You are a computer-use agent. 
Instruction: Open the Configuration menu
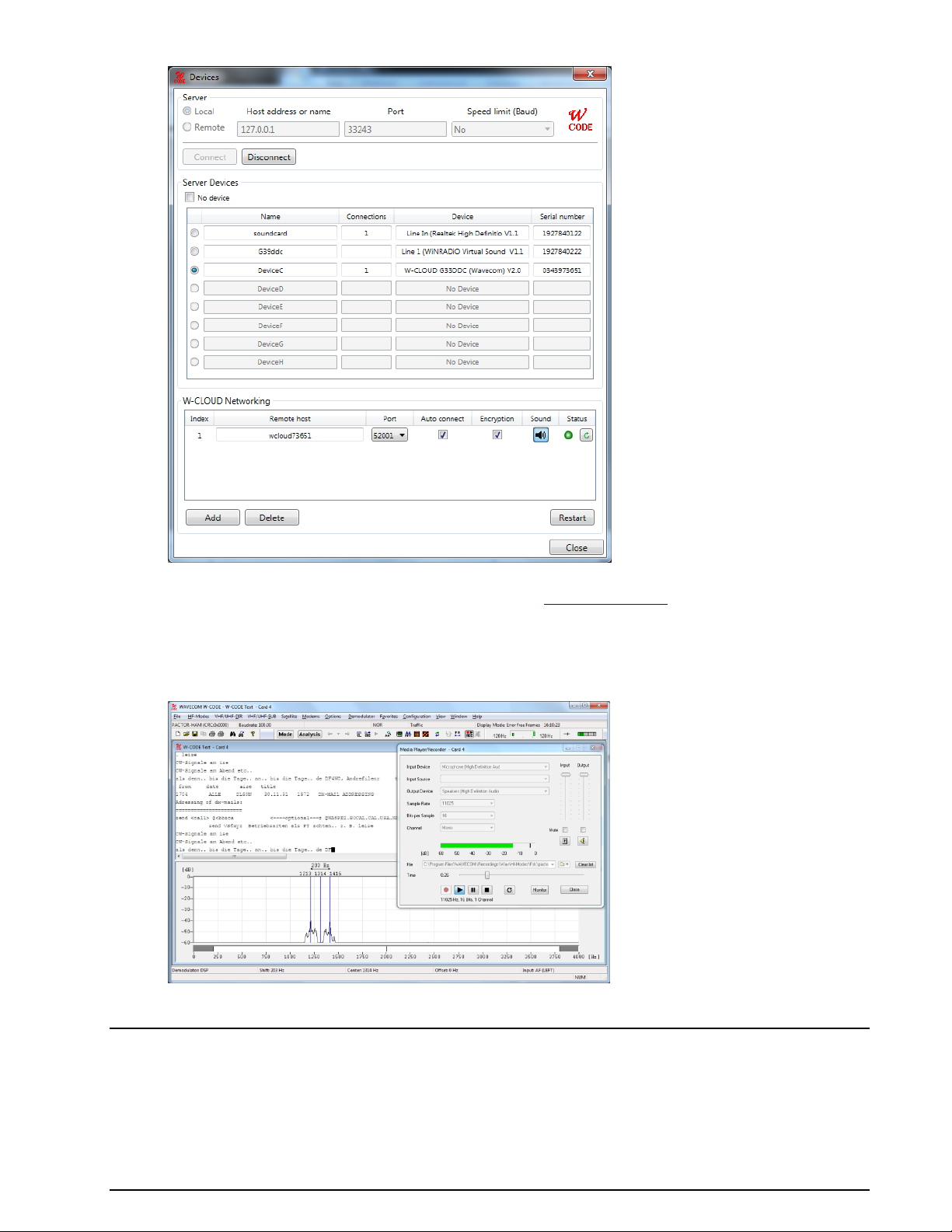417,717
